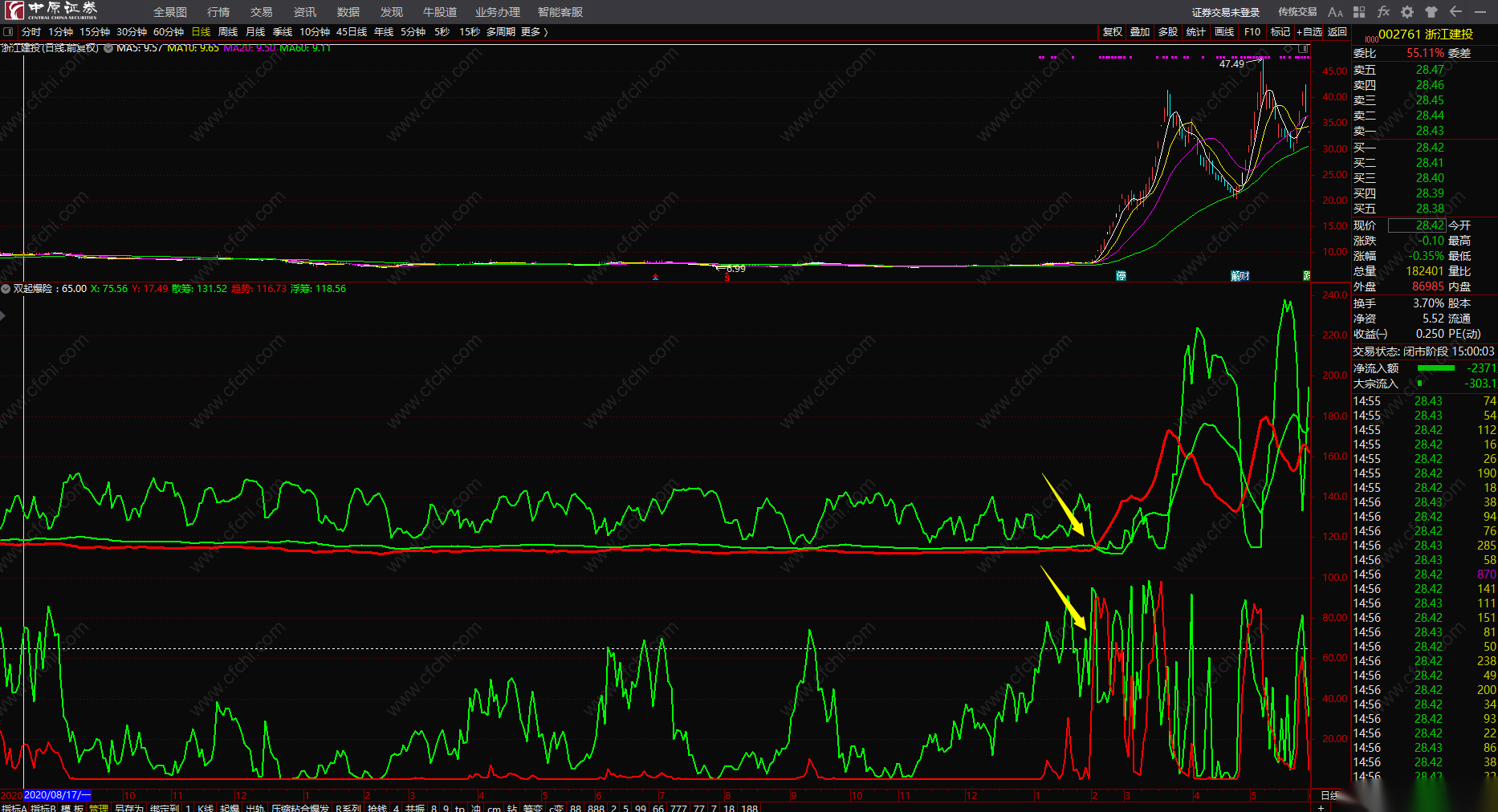Click 画线 drawing button
The width and height of the screenshot is (1498, 812).
point(1224,32)
